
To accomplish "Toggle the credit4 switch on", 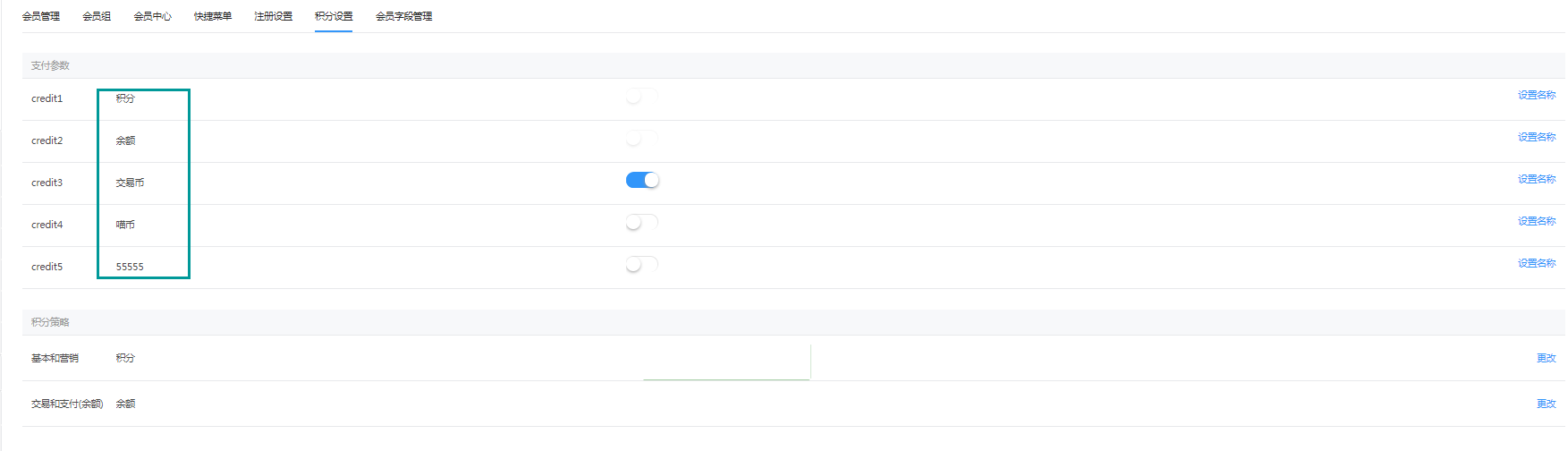I will pos(642,222).
